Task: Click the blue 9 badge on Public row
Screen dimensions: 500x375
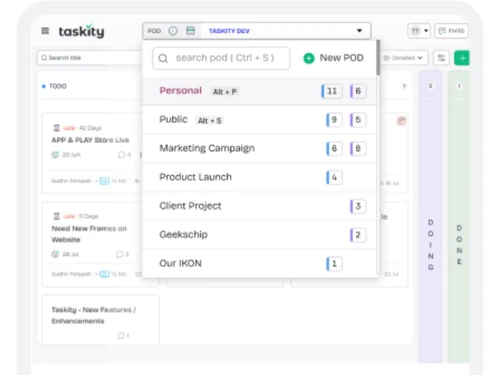Action: (334, 120)
